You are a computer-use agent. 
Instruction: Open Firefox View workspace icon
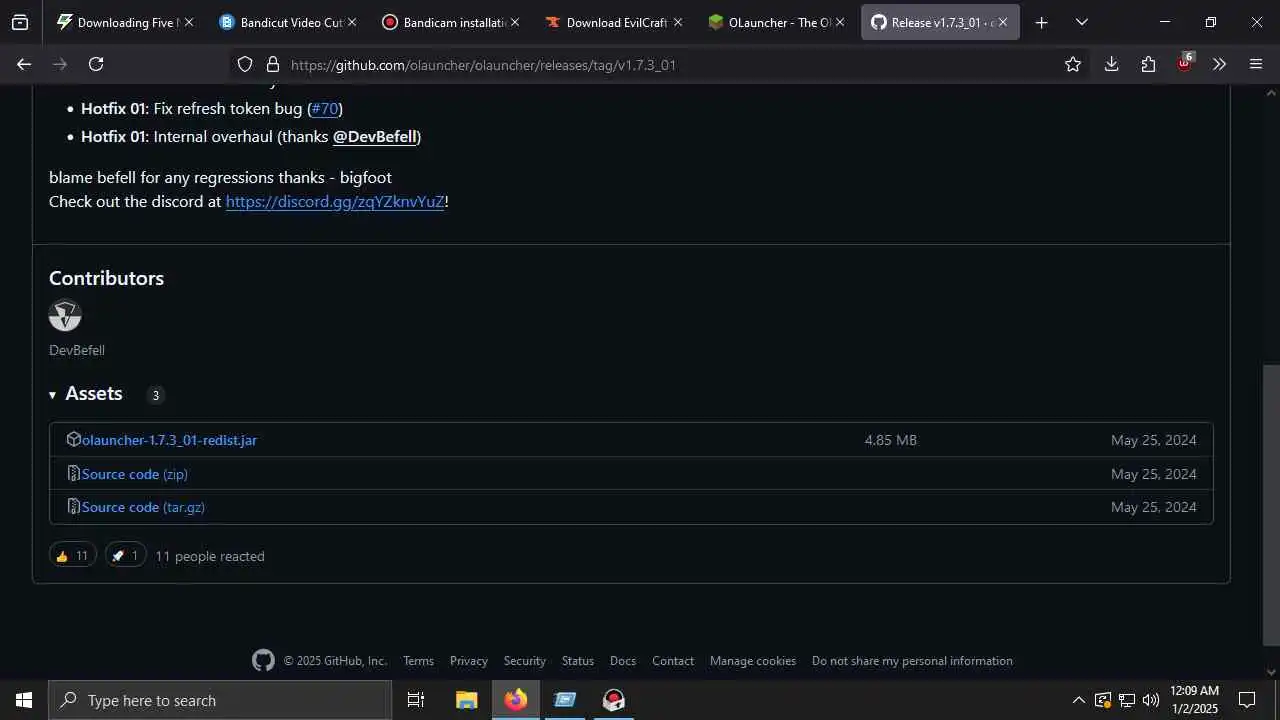[20, 22]
